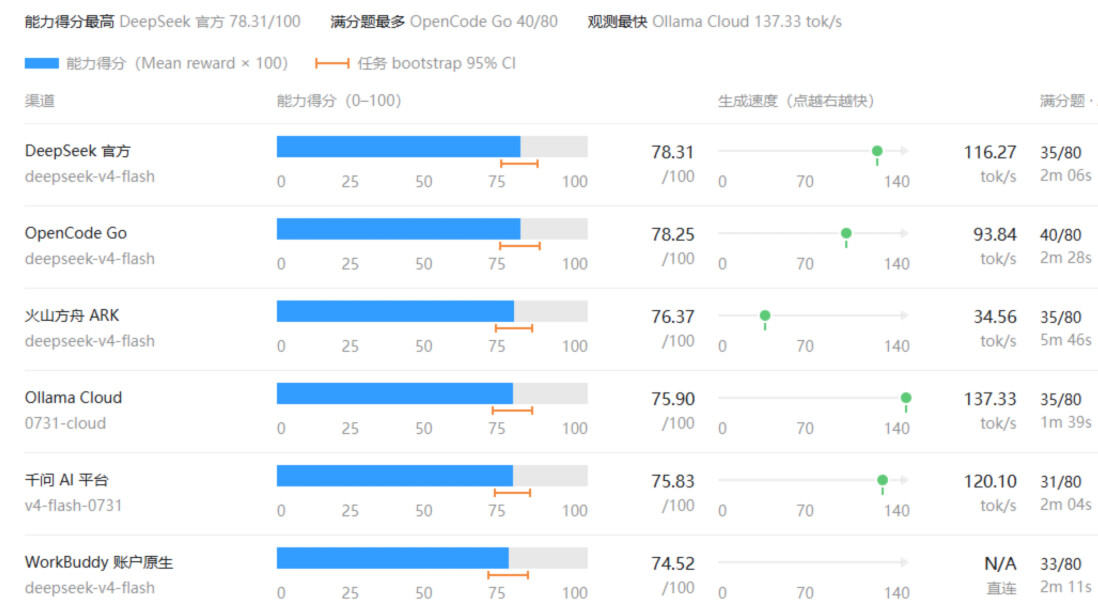Click the DeepSeek 官方 channel name
Screen dimensions: 1098x616
(x=77, y=151)
